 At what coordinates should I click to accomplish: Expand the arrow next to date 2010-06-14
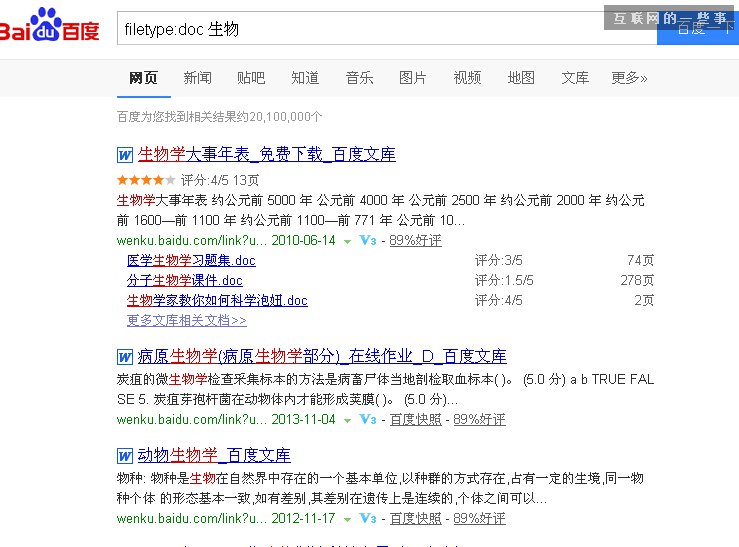(x=348, y=242)
